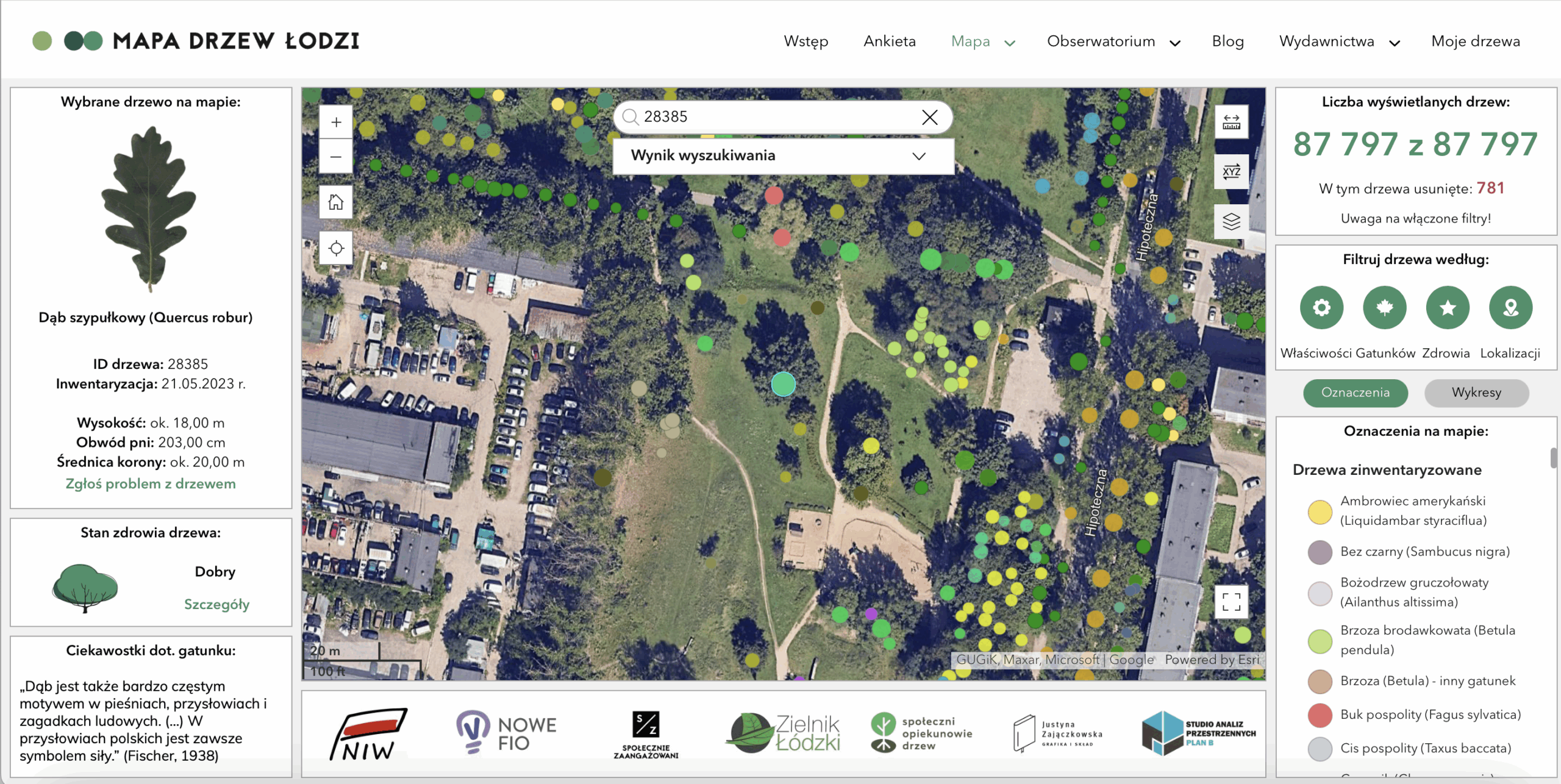Open the XYZ coordinate conversion tool
The height and width of the screenshot is (784, 1561).
click(x=1231, y=171)
